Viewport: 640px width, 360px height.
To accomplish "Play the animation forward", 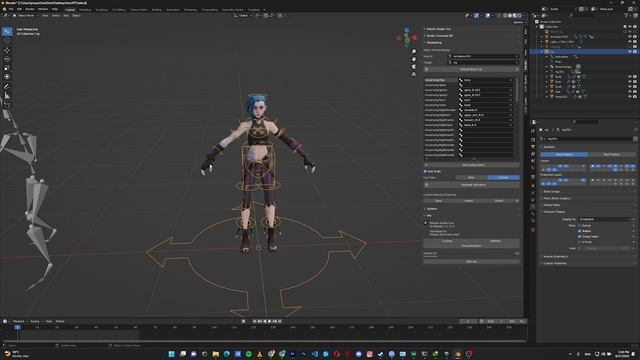I will (x=269, y=322).
